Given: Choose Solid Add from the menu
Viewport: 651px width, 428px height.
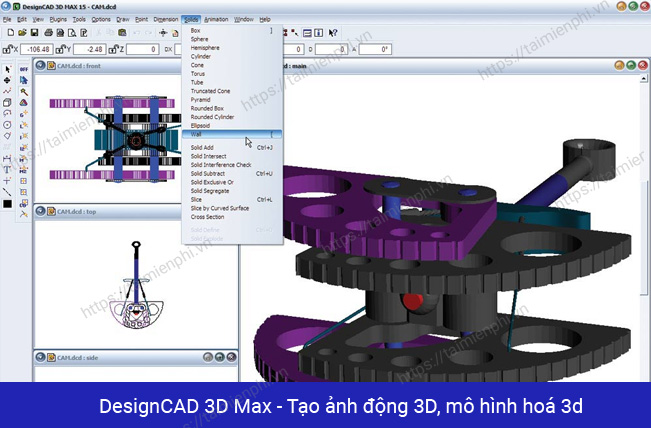Looking at the screenshot, I should pyautogui.click(x=232, y=147).
